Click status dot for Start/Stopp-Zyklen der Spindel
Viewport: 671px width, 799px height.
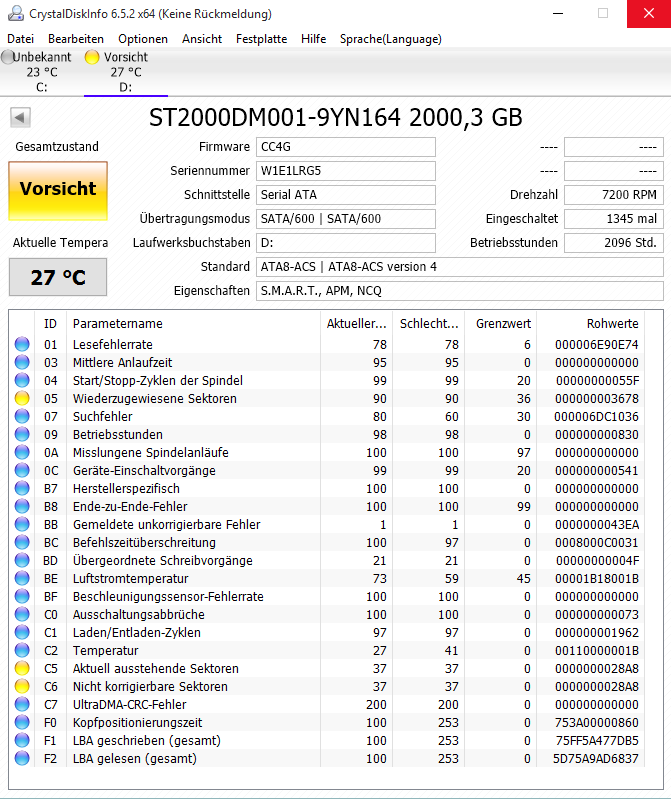22,380
